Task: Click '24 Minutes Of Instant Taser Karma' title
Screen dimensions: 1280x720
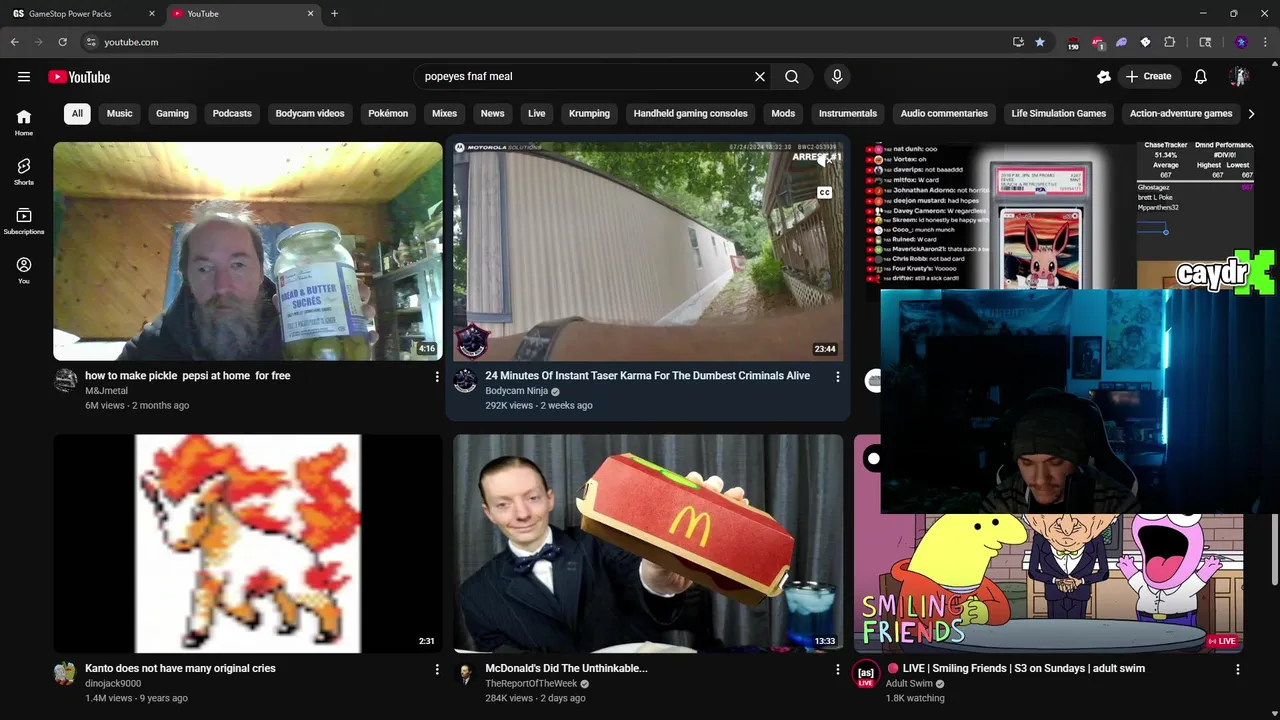Action: (x=648, y=376)
